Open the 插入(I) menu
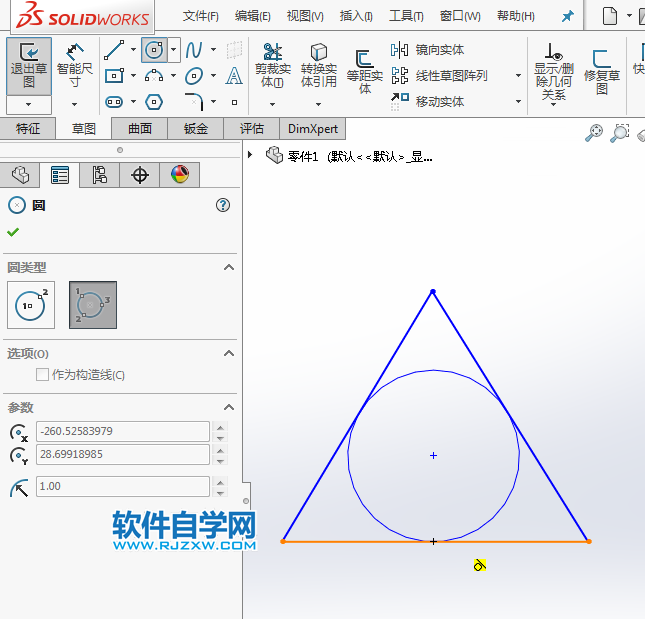Image resolution: width=645 pixels, height=619 pixels. pos(356,16)
